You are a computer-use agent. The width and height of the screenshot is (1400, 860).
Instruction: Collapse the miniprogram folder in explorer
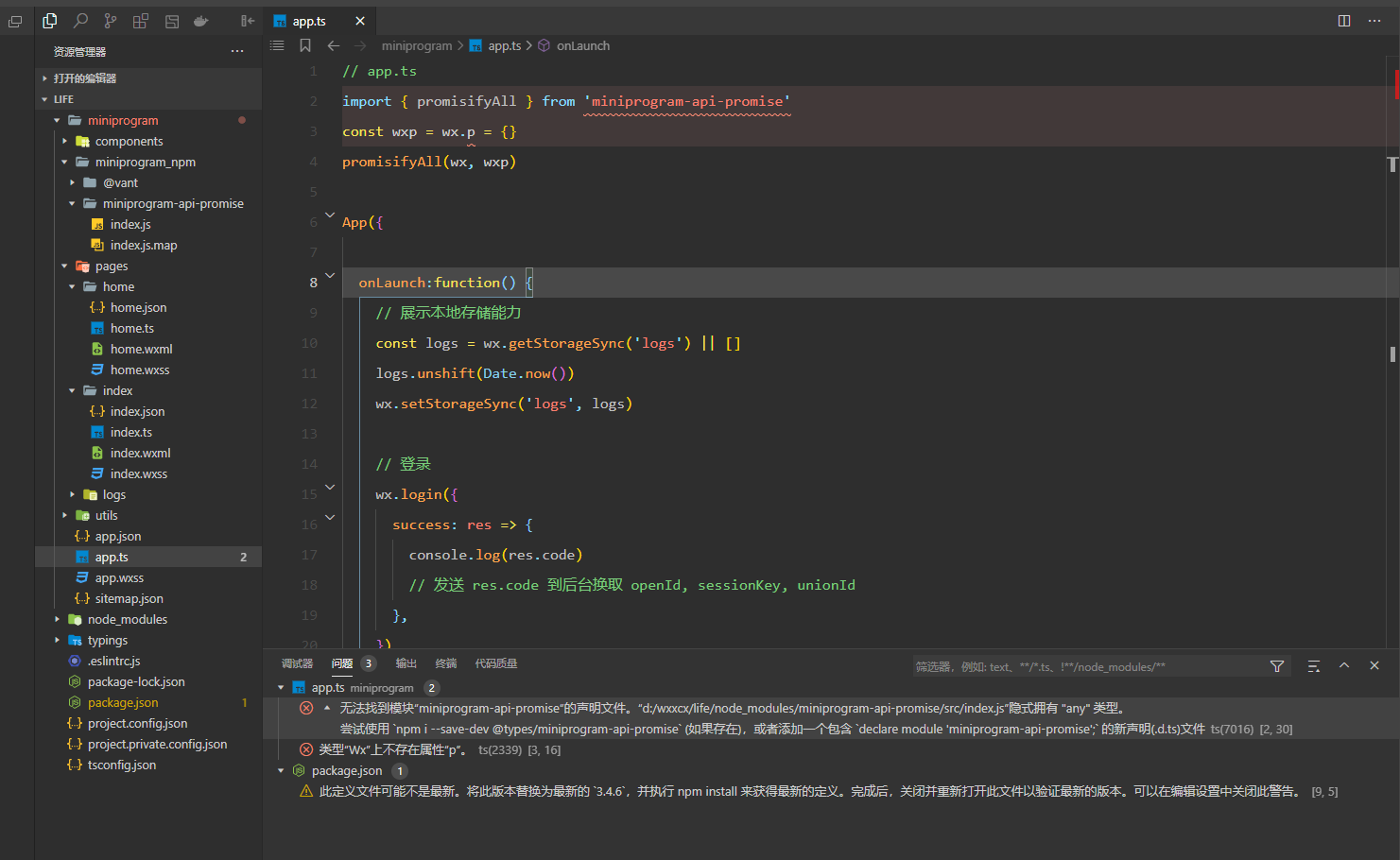(123, 120)
